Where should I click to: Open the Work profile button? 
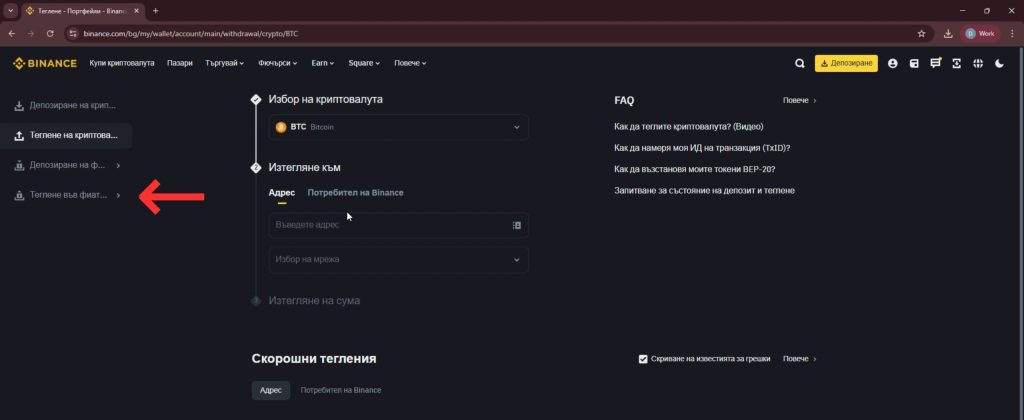pos(980,33)
